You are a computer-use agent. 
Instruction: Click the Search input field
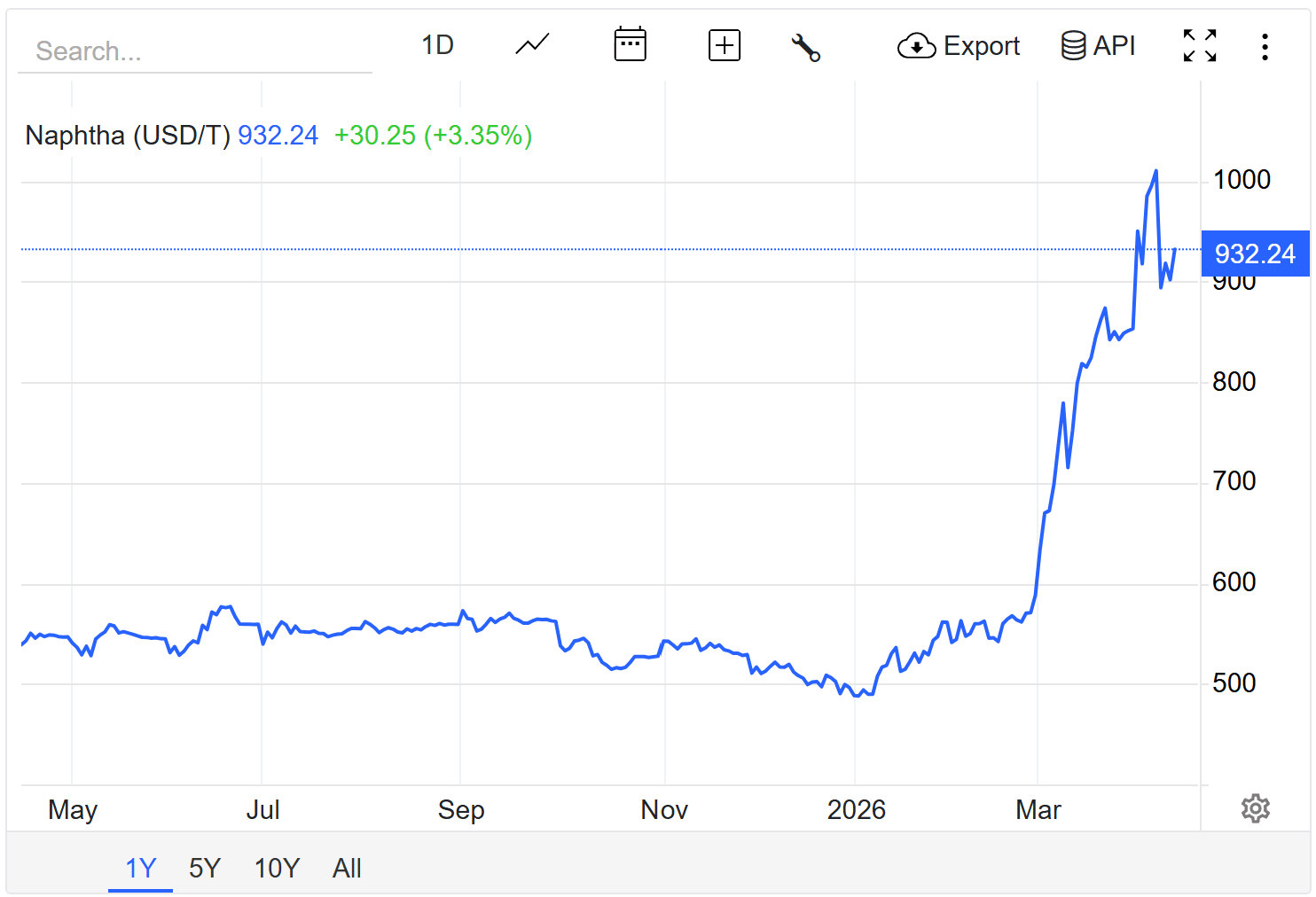(x=195, y=51)
